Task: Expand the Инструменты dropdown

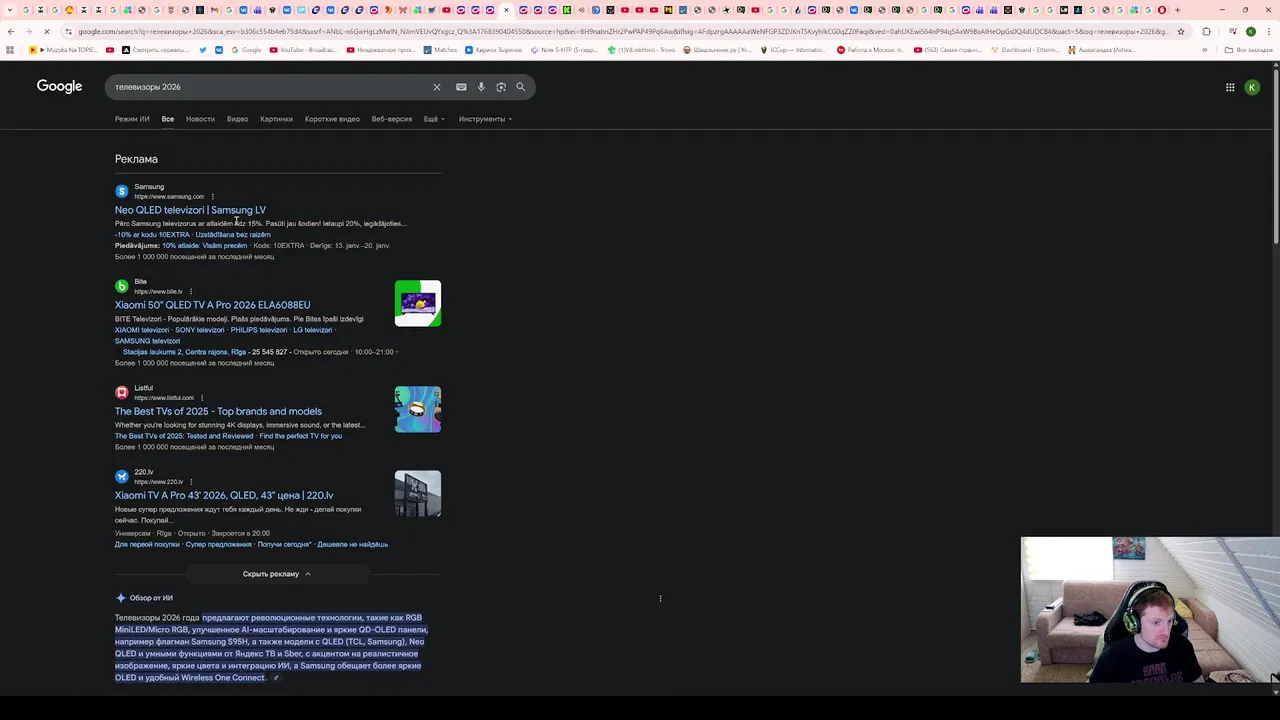Action: point(485,119)
